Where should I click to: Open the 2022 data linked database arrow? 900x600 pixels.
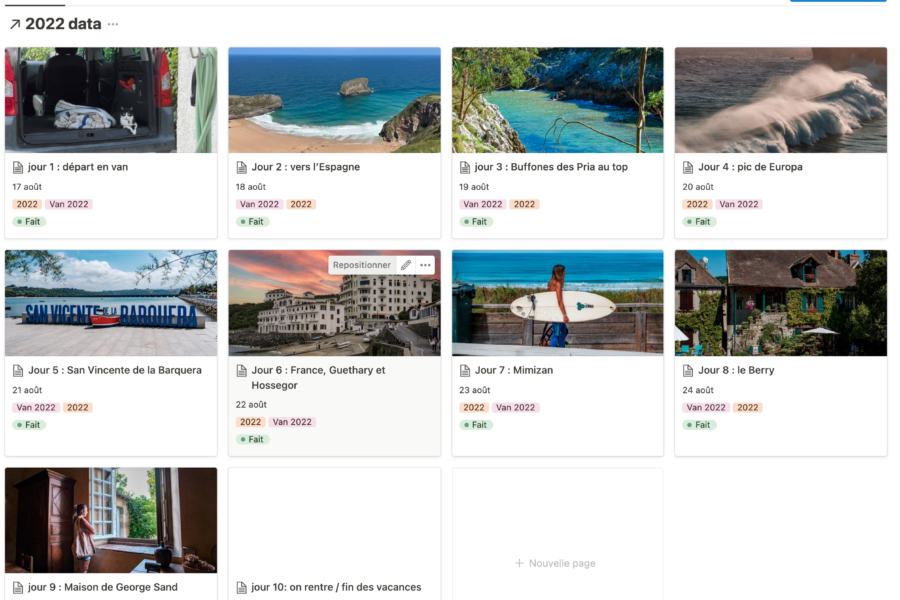(x=15, y=24)
